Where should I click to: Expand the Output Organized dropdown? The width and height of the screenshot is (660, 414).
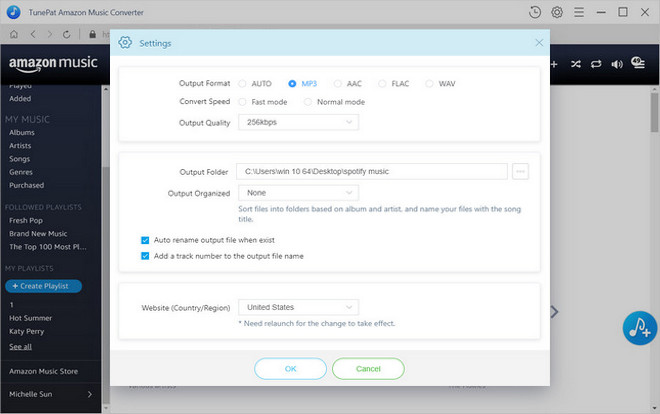coord(298,192)
